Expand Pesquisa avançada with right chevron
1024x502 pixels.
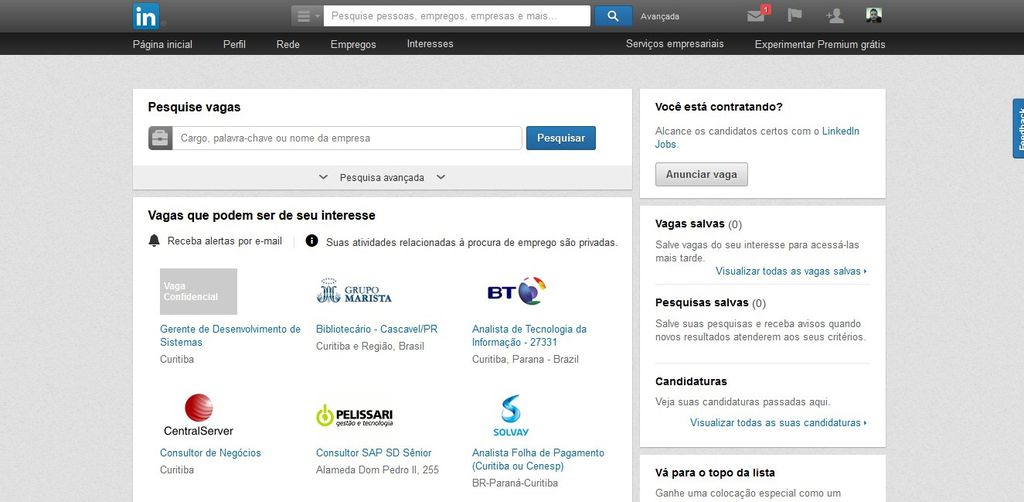pyautogui.click(x=441, y=177)
